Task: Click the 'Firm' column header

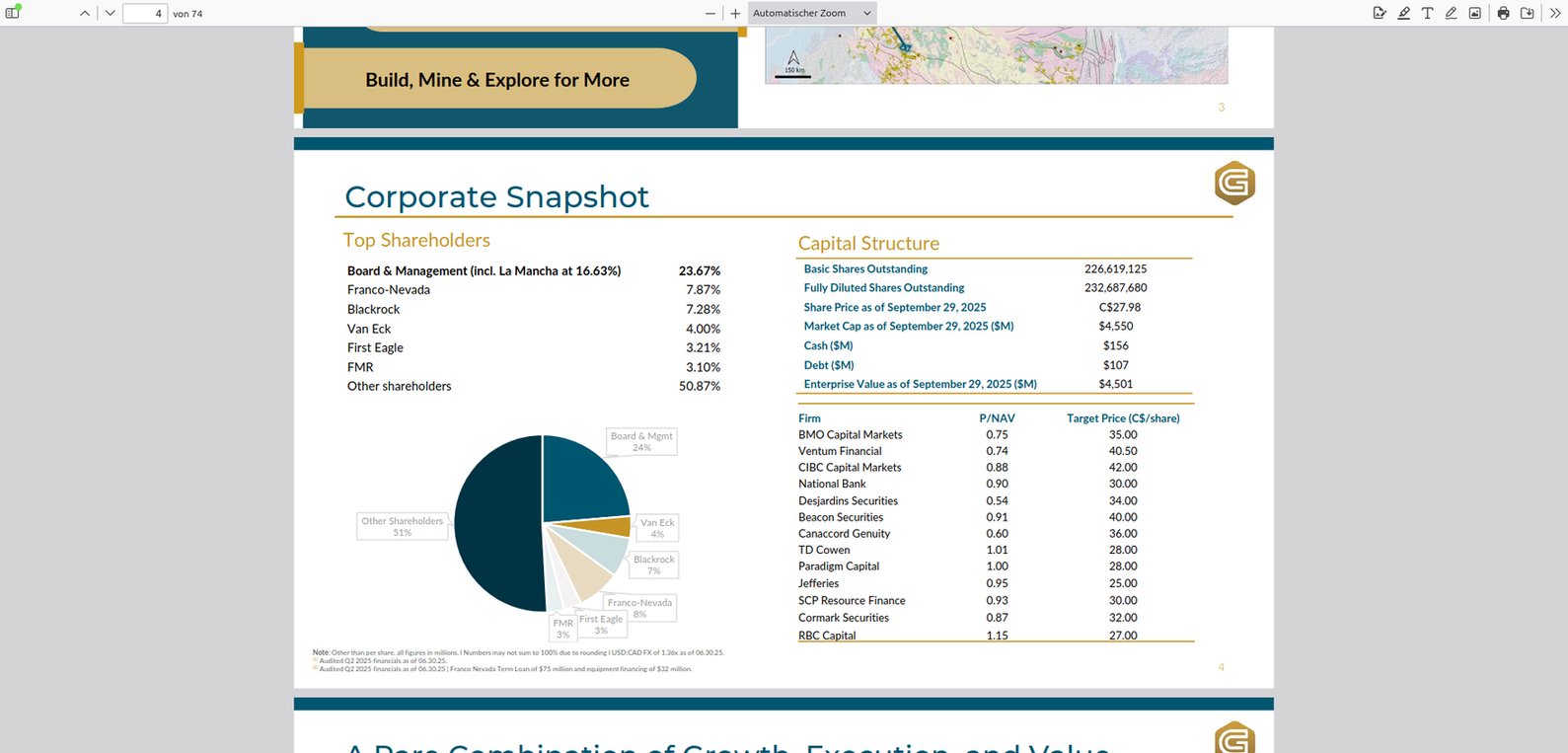Action: 809,418
